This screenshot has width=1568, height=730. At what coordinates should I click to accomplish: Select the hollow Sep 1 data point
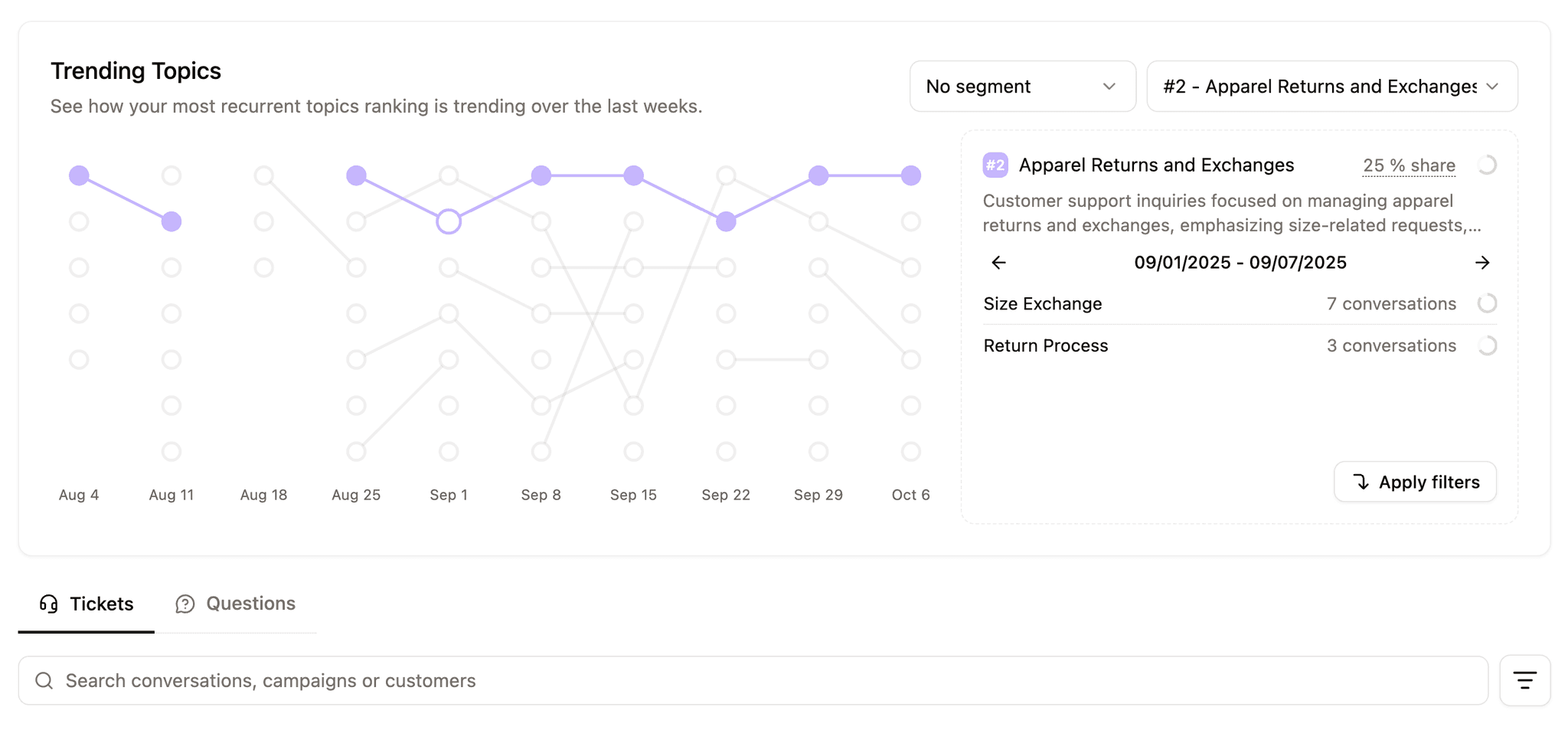(449, 221)
